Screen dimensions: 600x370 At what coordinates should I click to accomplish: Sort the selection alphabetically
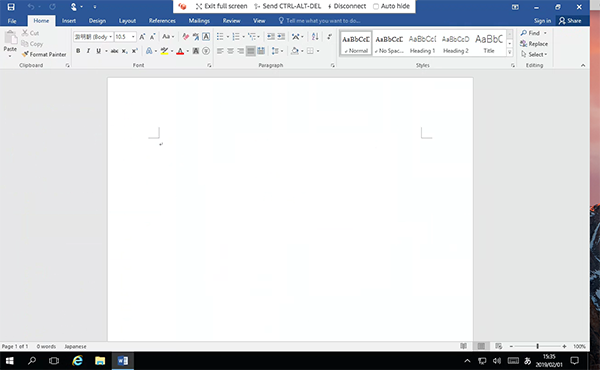click(x=315, y=37)
